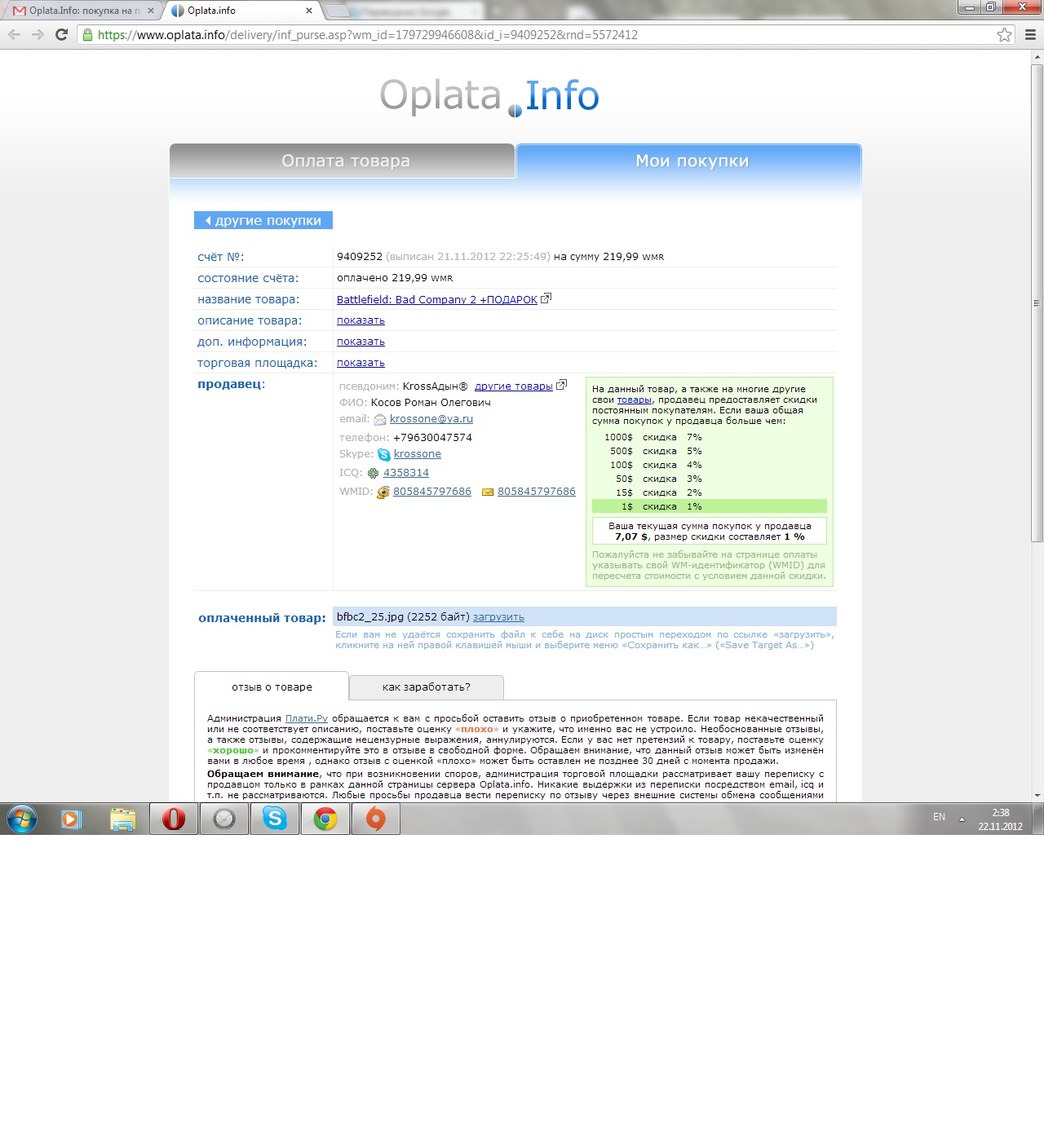Open Chrome from the taskbar

pos(325,819)
